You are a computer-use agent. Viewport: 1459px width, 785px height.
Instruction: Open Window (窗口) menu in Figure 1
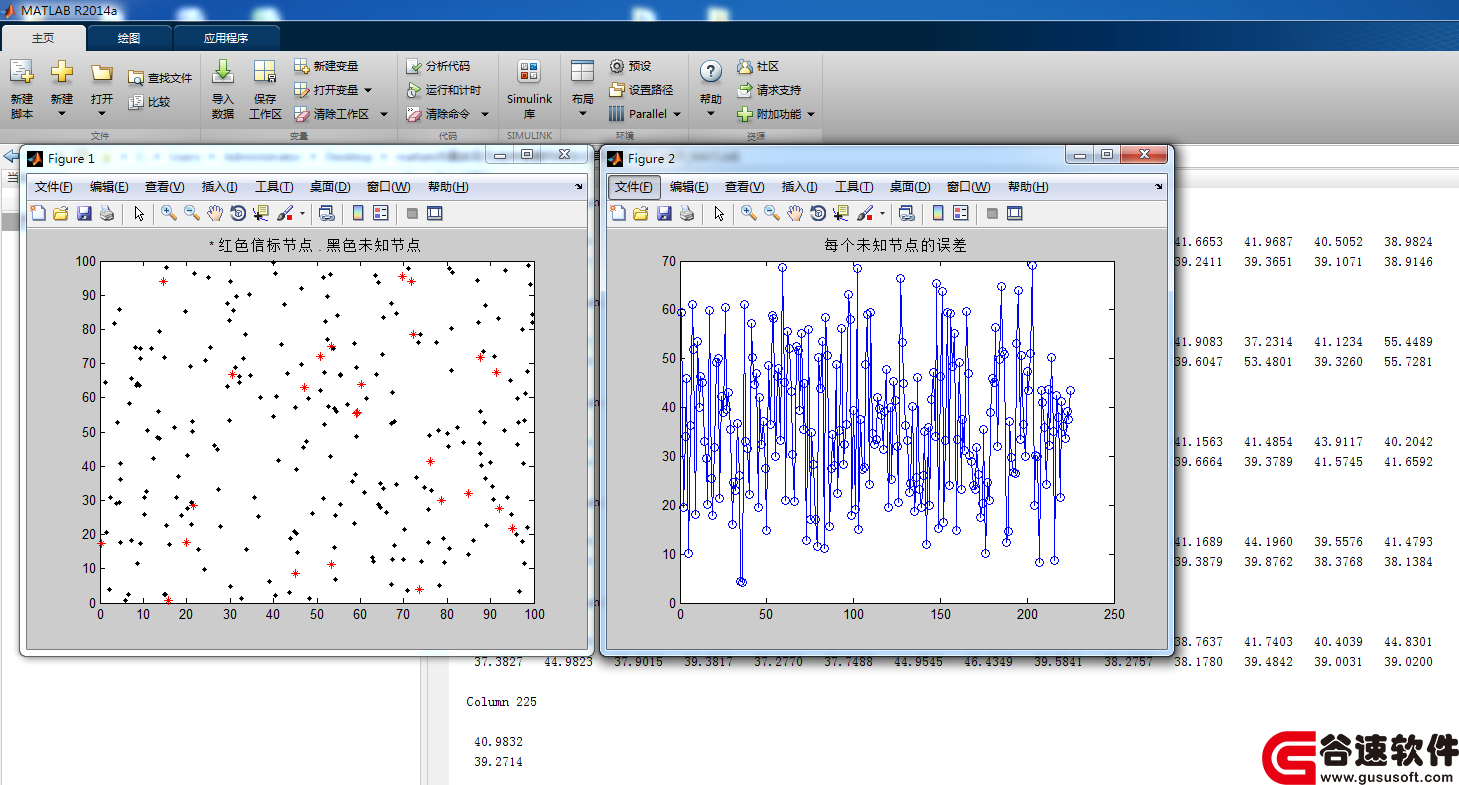coord(388,187)
